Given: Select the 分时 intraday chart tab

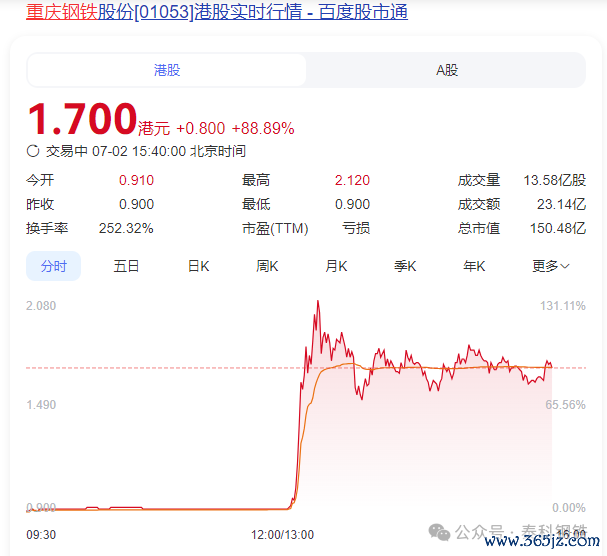Looking at the screenshot, I should click(x=53, y=266).
